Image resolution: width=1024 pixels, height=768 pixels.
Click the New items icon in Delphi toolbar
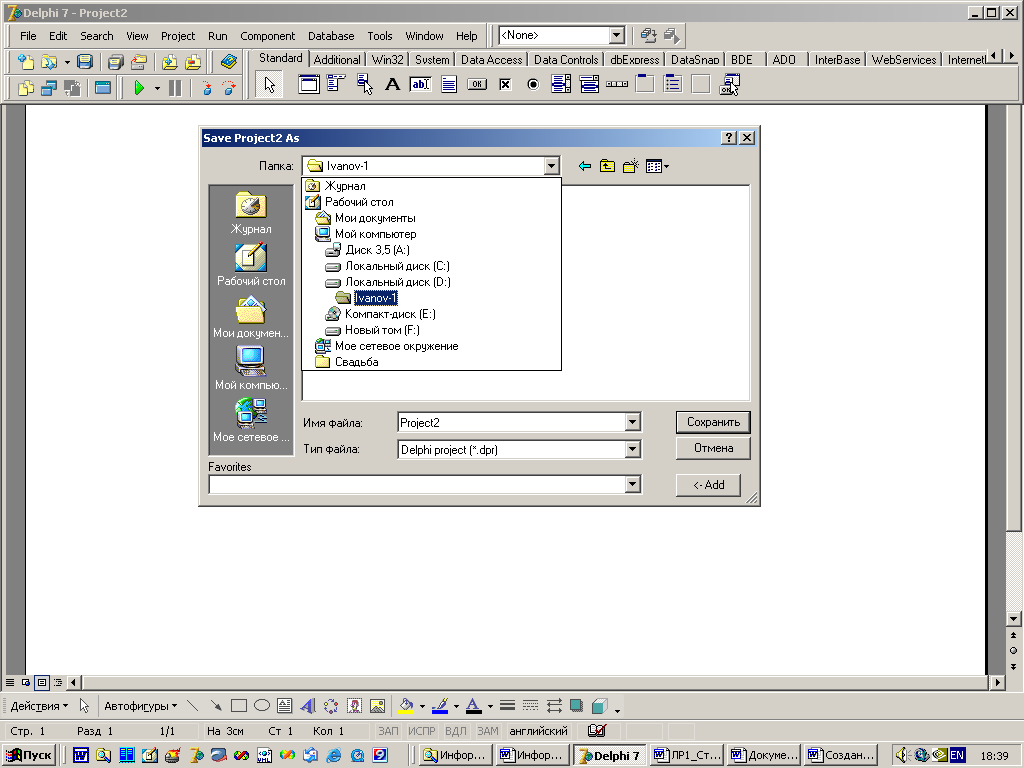click(26, 62)
